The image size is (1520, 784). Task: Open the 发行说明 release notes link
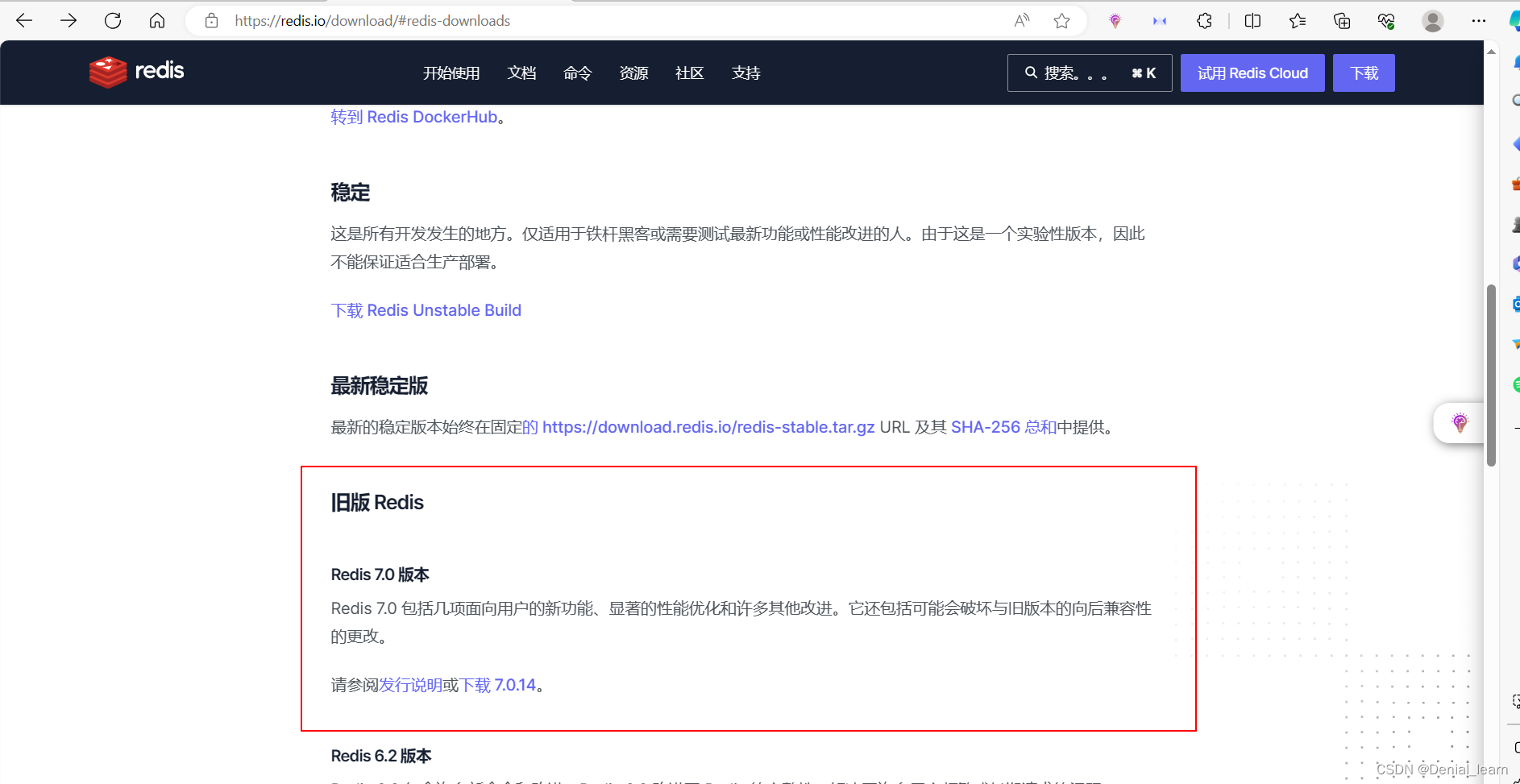410,685
